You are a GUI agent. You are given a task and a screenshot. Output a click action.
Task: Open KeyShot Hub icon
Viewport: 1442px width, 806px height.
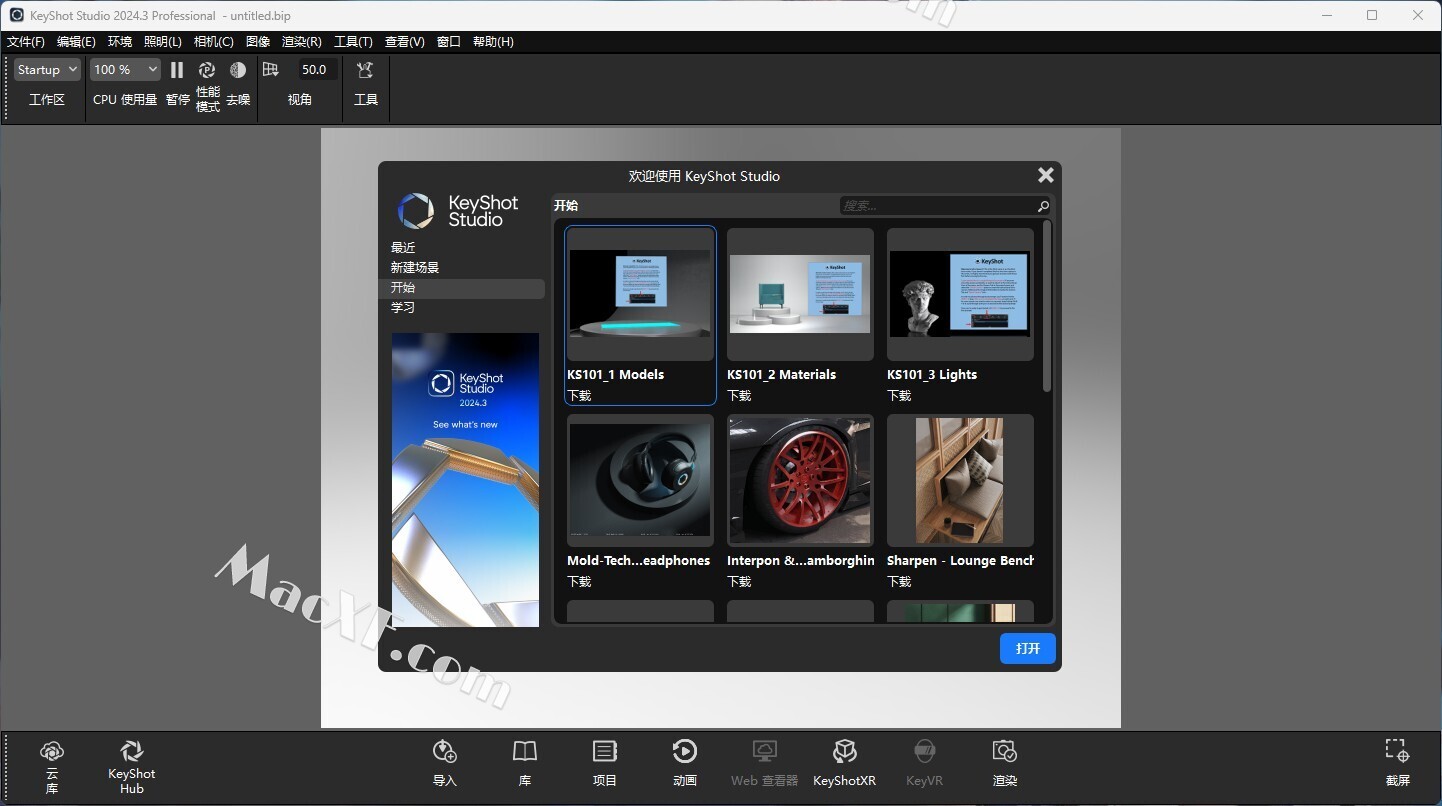pos(131,751)
